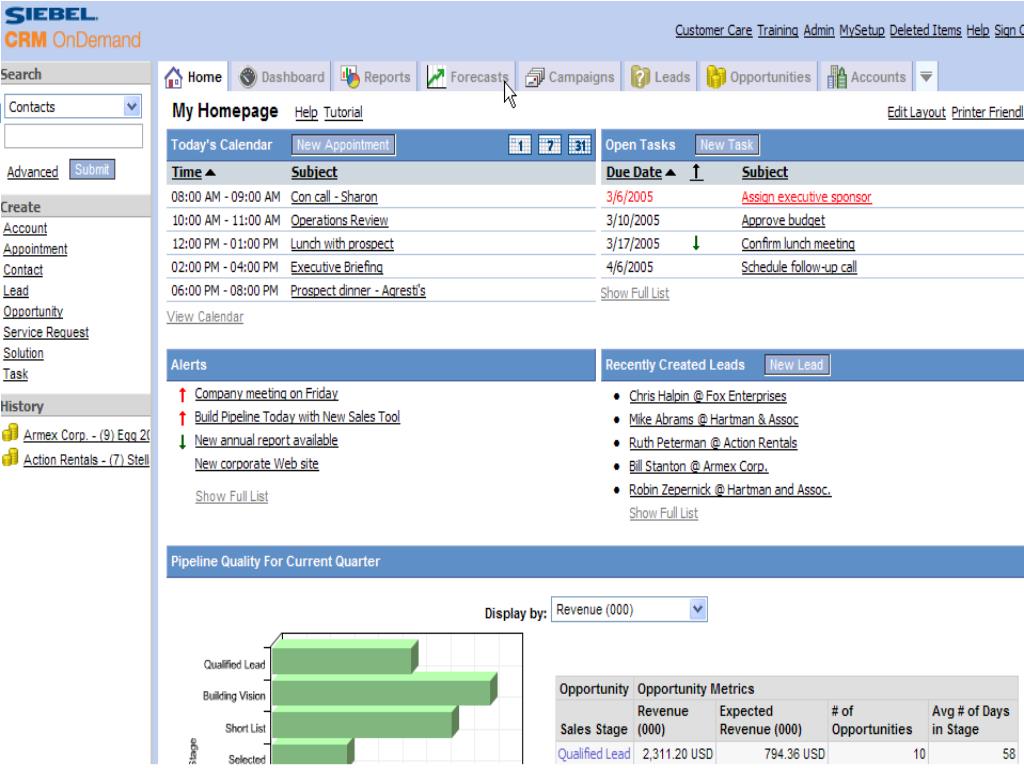This screenshot has width=1024, height=768.
Task: Show full list of alerts
Action: tap(231, 497)
